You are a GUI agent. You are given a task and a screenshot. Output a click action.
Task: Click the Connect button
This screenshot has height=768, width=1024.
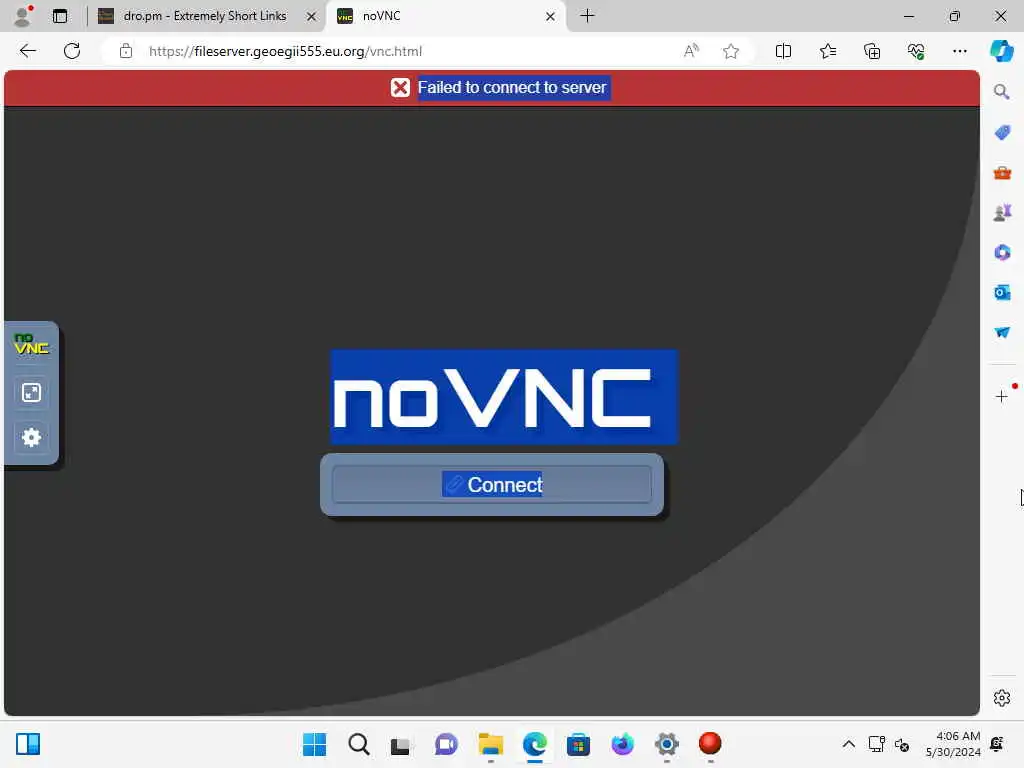click(x=492, y=485)
